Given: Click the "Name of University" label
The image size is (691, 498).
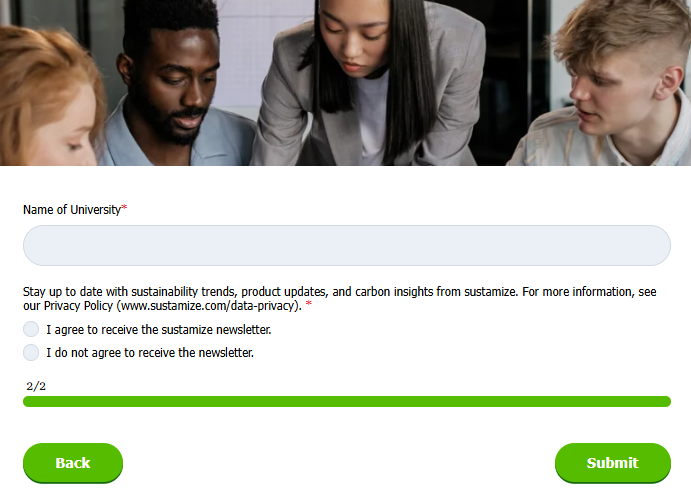Looking at the screenshot, I should coord(72,210).
